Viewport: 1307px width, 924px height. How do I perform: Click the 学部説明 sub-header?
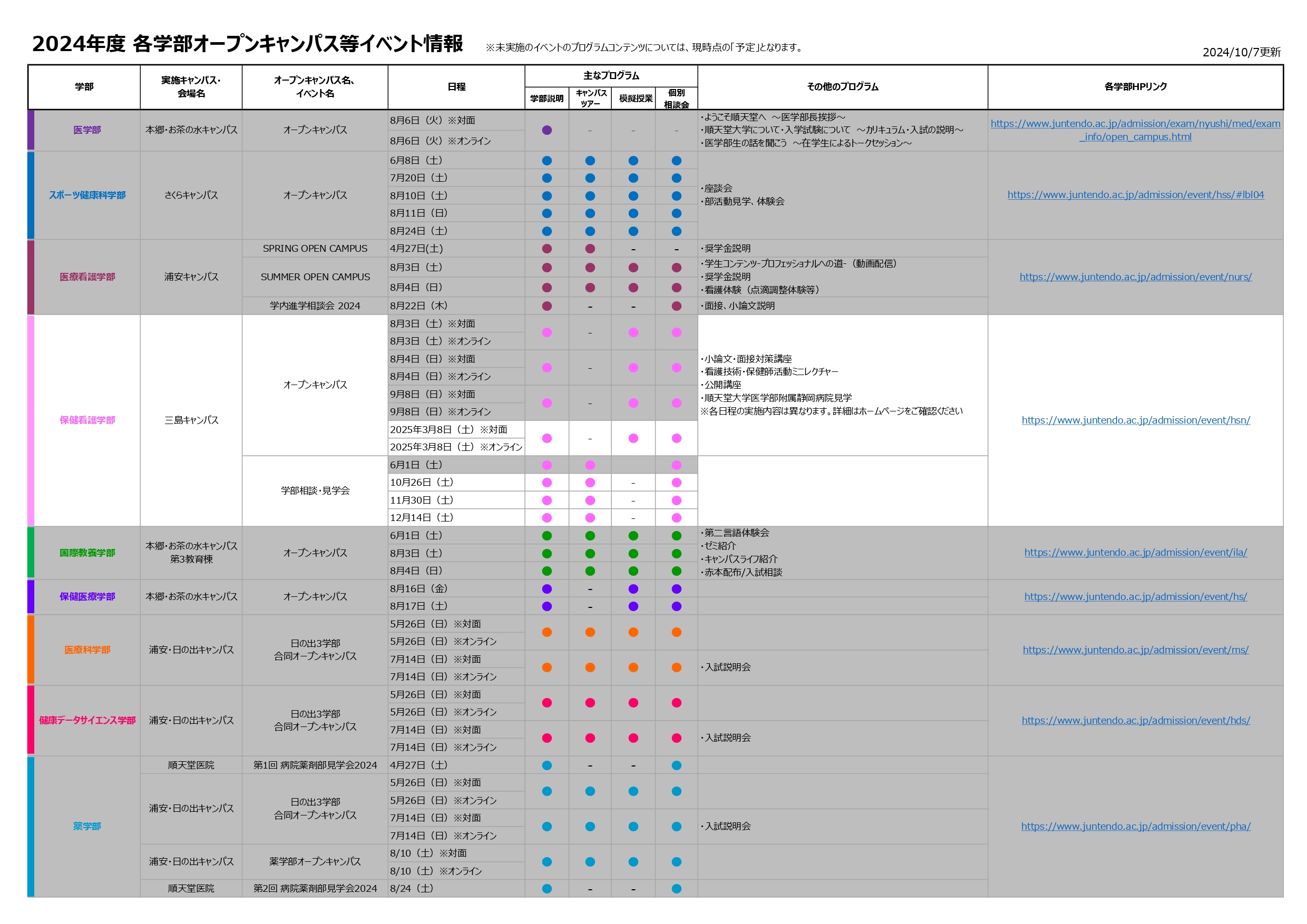point(547,99)
